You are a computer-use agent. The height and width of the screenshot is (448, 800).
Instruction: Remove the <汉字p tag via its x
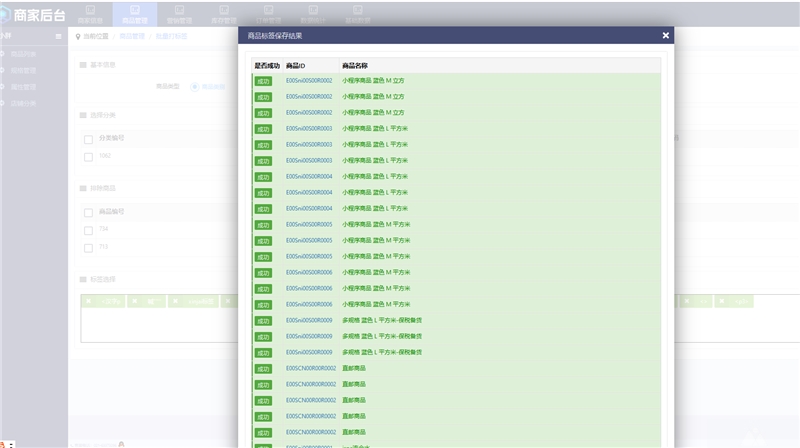coord(89,302)
